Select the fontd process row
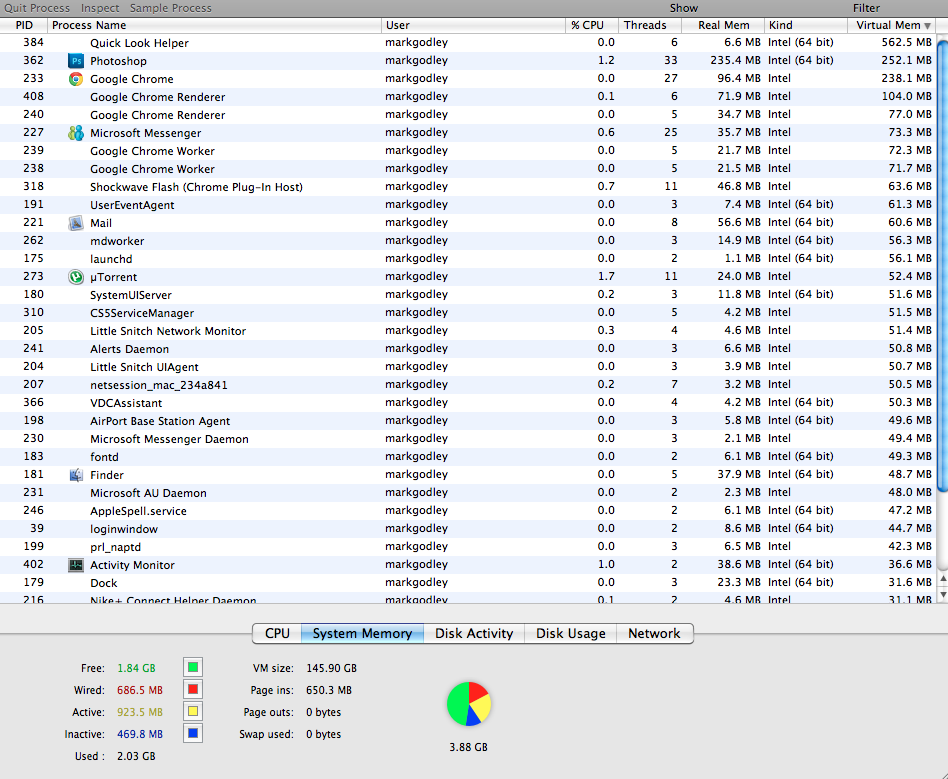The image size is (948, 779). click(x=467, y=457)
